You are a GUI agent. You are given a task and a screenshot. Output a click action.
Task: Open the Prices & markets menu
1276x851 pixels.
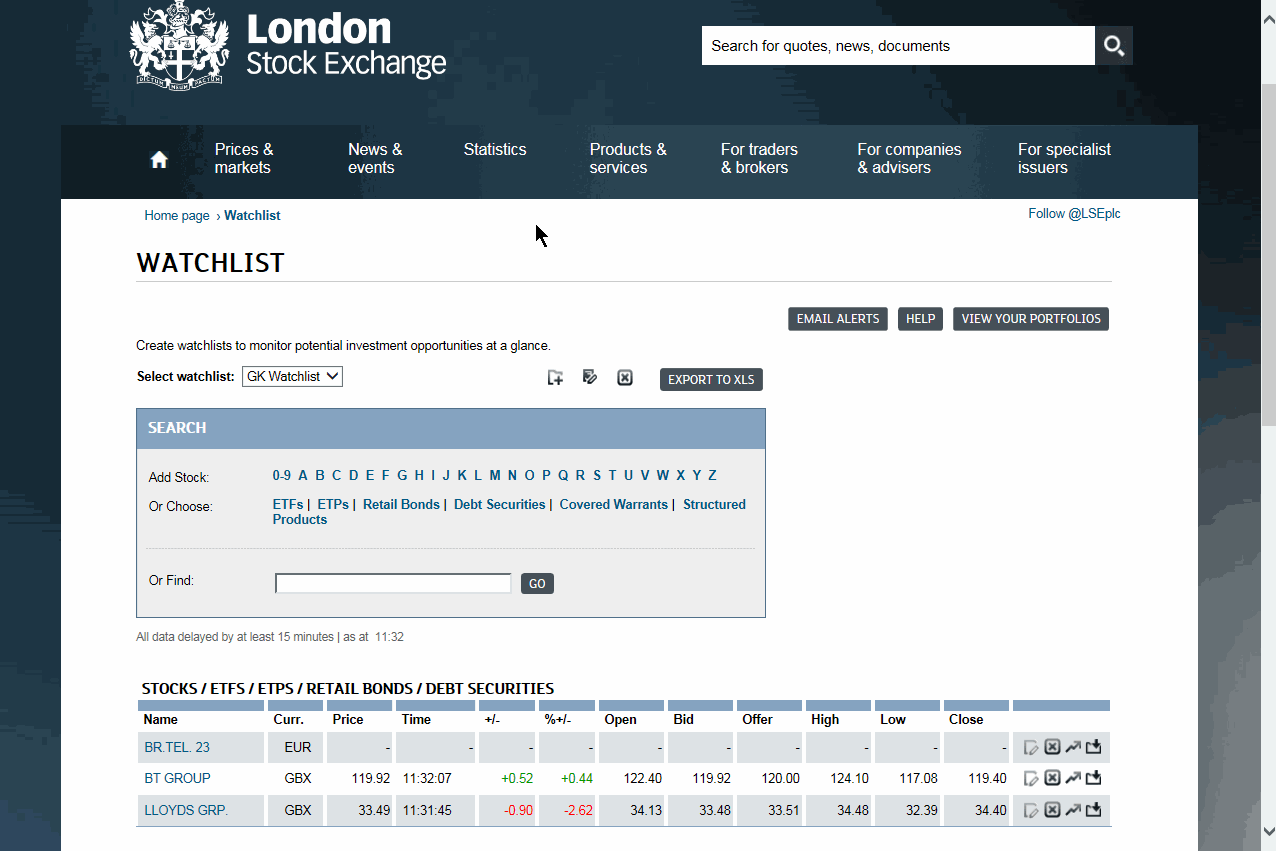click(244, 159)
